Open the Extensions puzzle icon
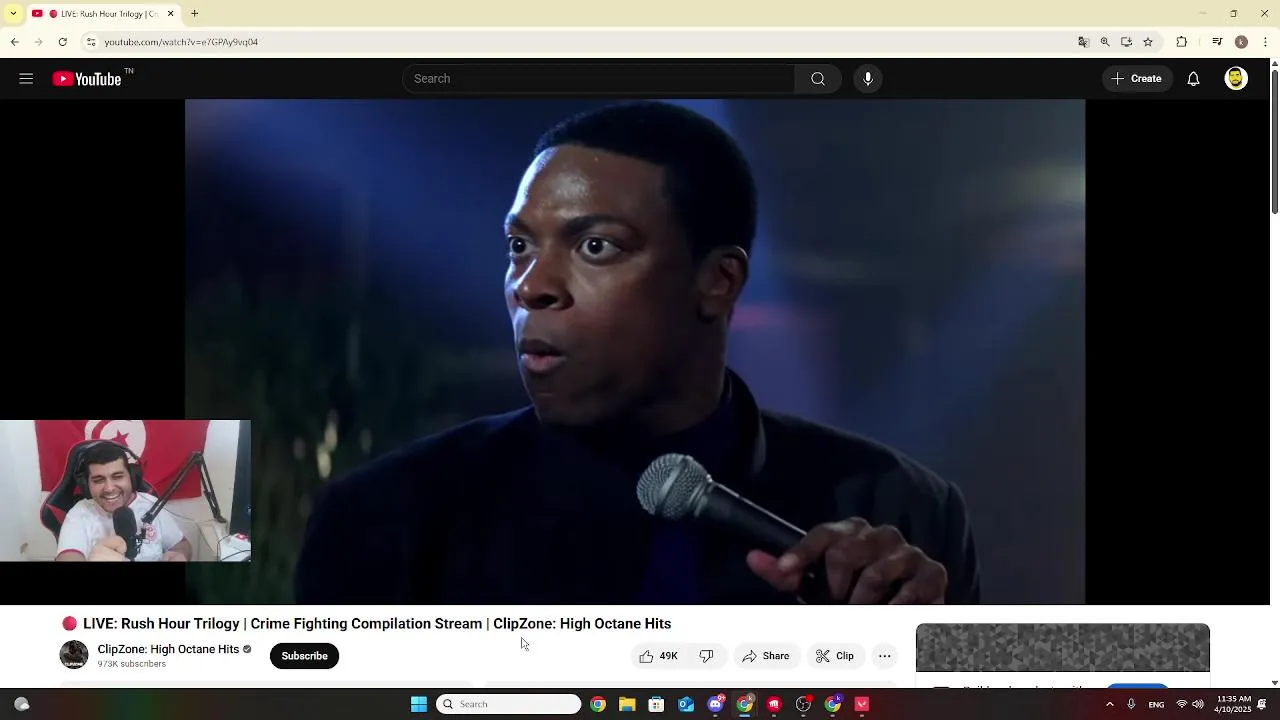 tap(1182, 42)
